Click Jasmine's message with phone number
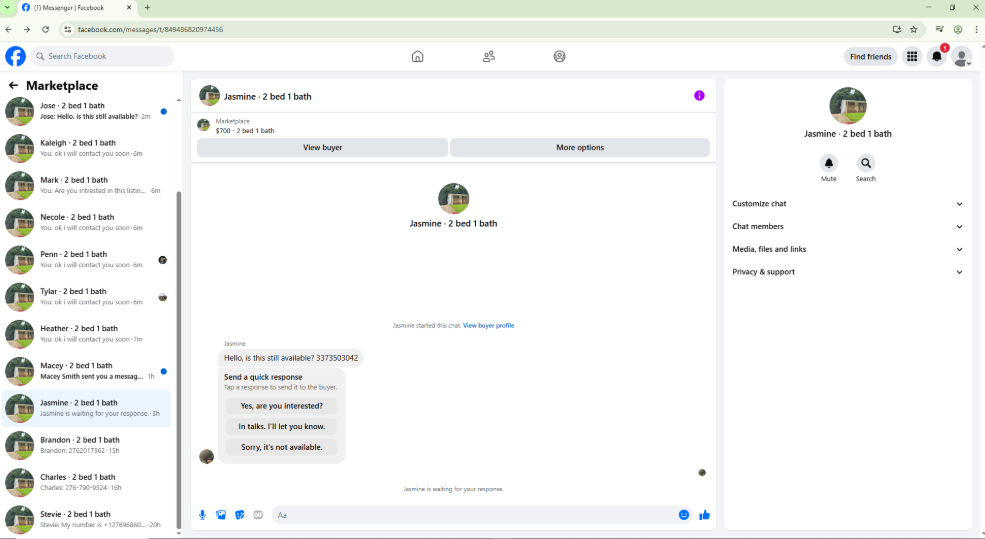Viewport: 985px width, 539px height. click(291, 358)
